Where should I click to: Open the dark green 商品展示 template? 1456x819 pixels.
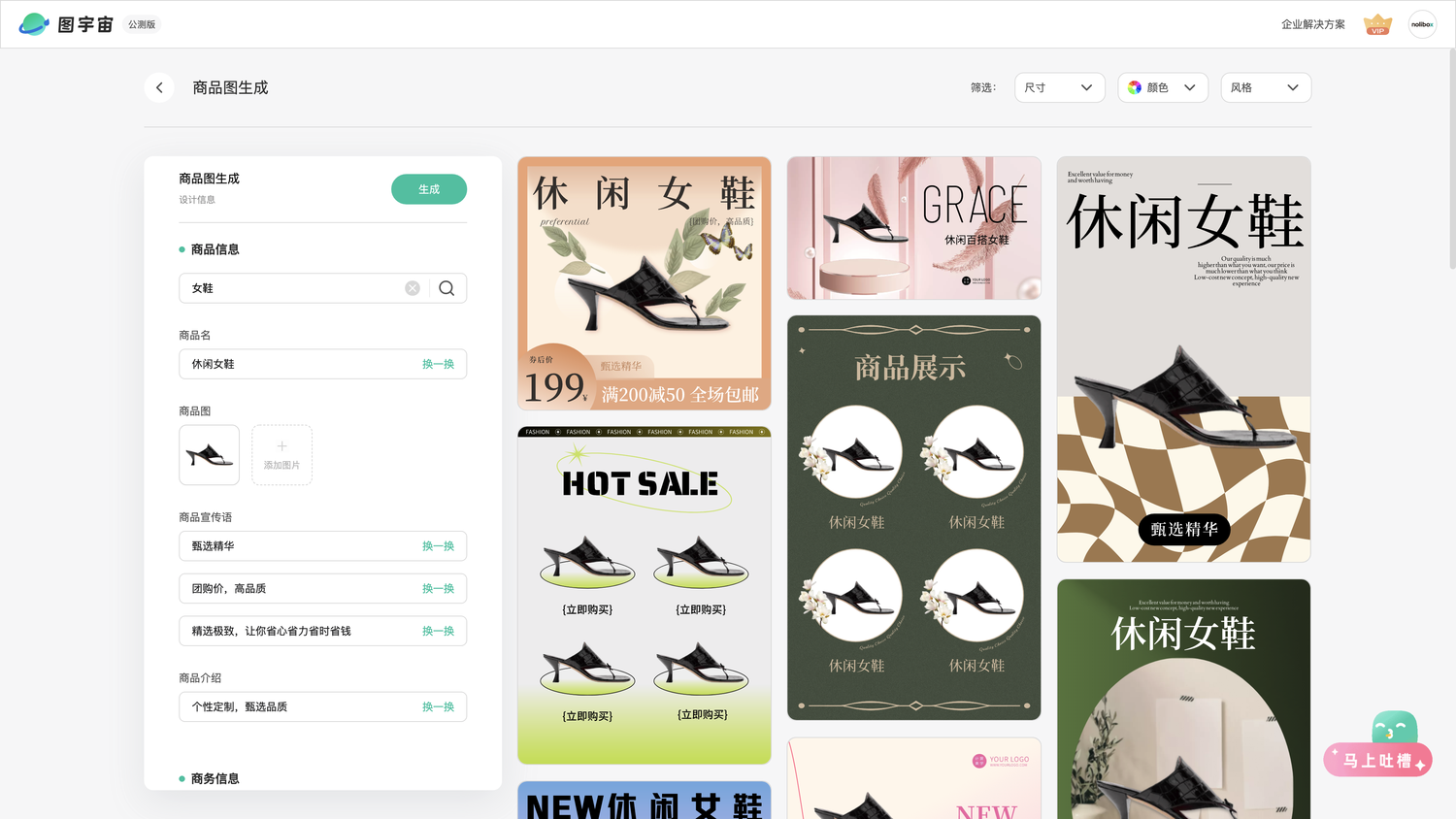pos(914,517)
